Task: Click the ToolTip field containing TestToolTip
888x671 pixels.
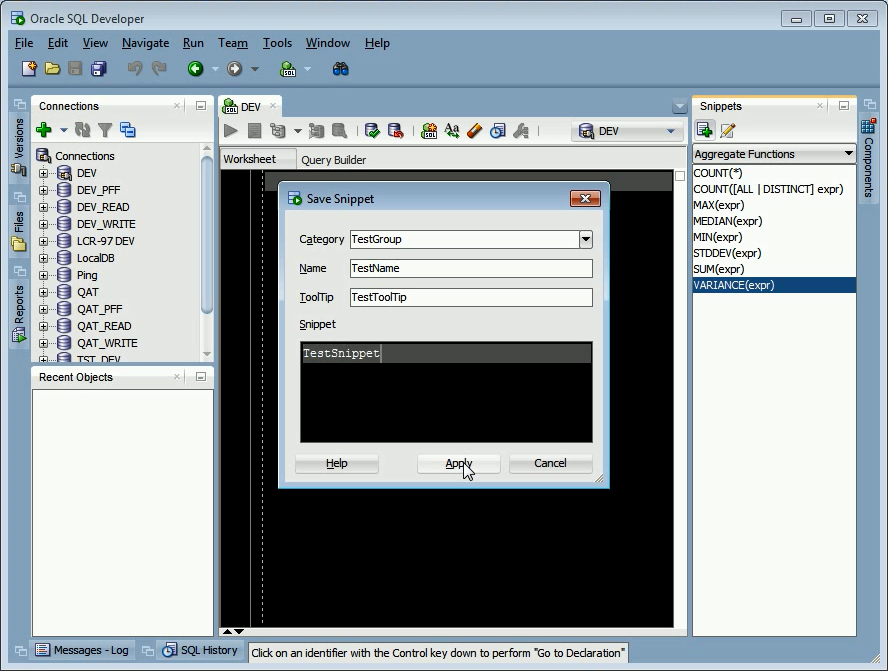Action: coord(471,297)
